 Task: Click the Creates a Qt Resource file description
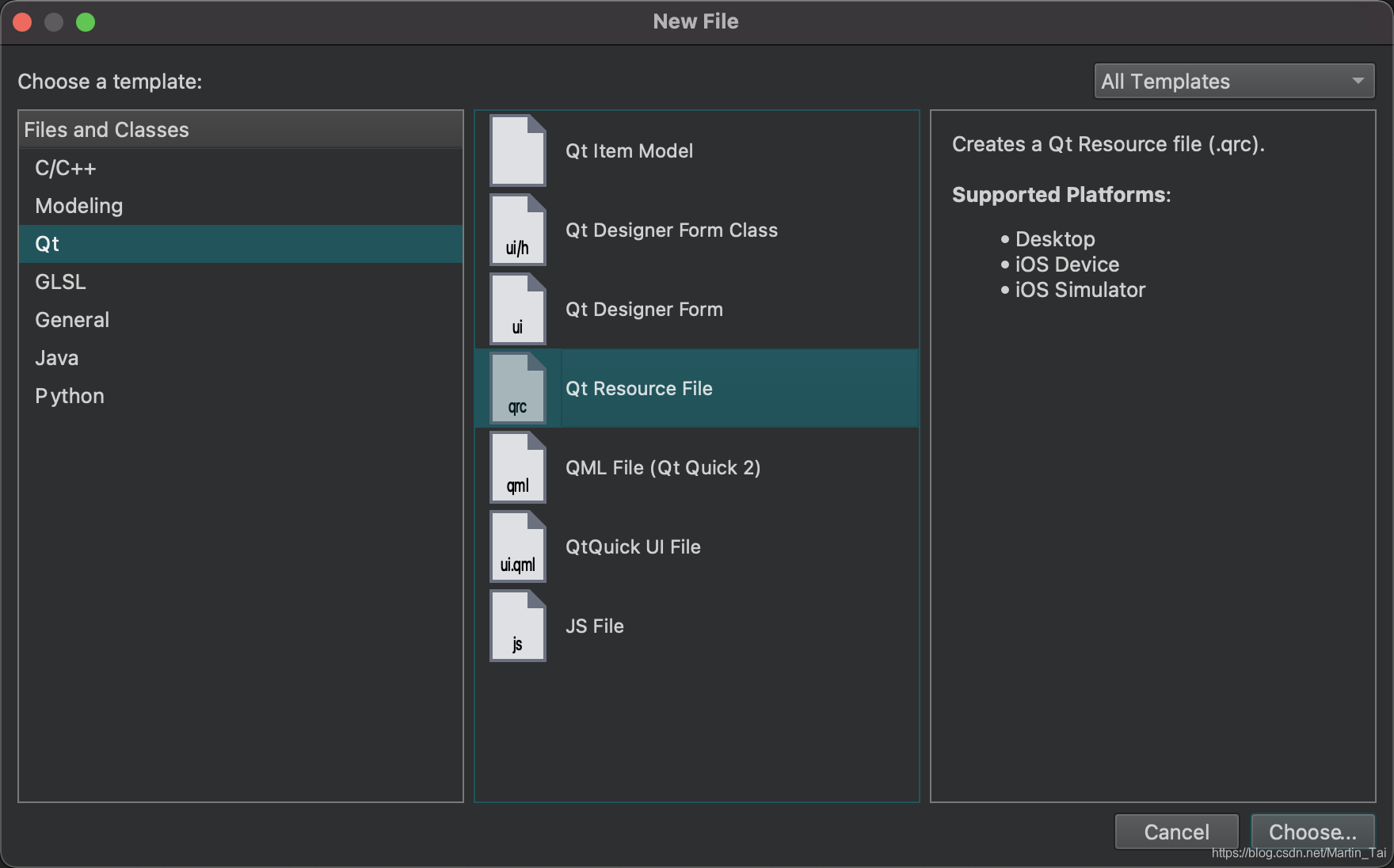pyautogui.click(x=1108, y=144)
